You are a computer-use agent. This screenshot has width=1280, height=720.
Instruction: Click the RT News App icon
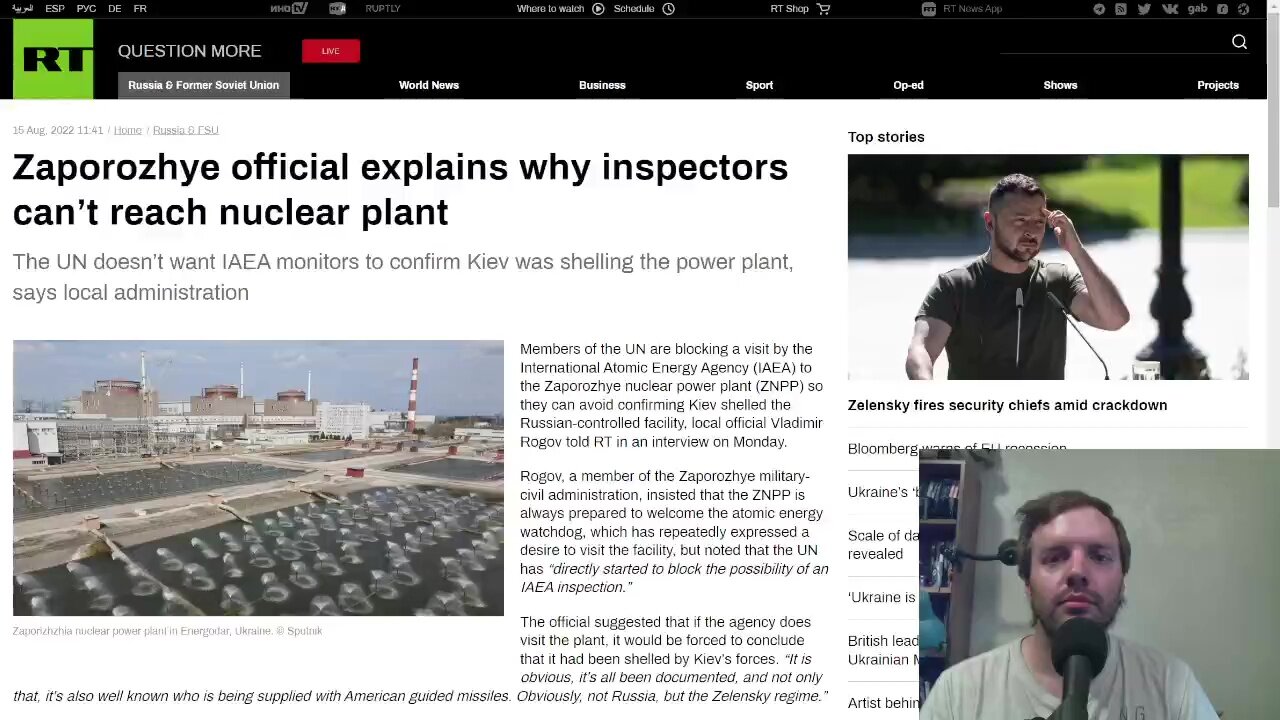929,9
